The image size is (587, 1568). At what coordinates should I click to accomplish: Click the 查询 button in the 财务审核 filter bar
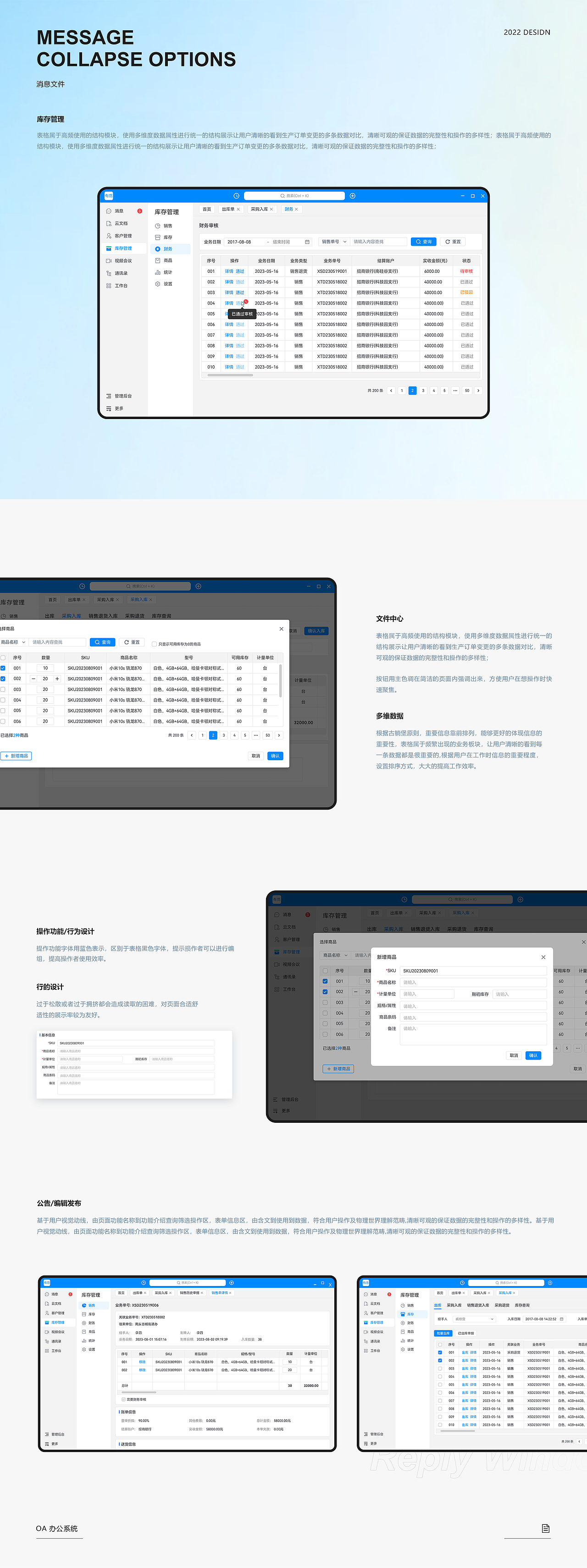424,242
